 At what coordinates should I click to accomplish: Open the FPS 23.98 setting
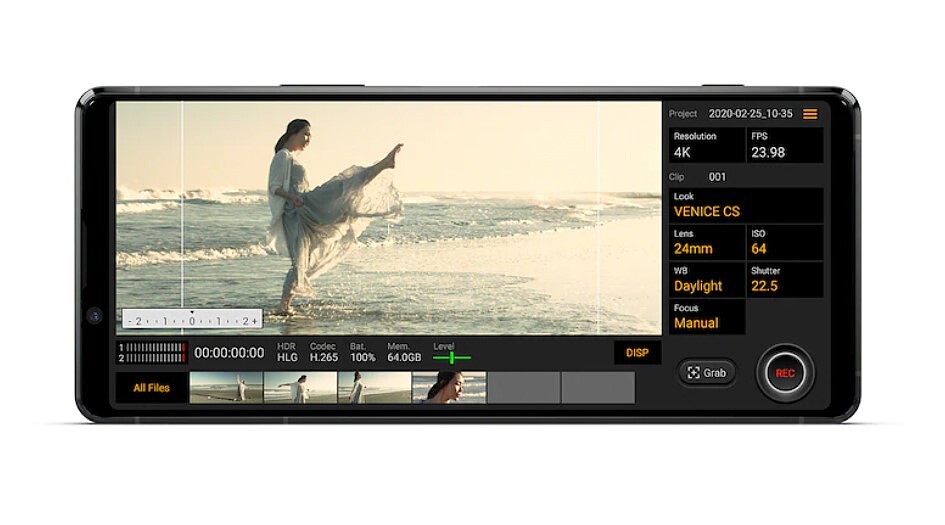click(x=785, y=145)
